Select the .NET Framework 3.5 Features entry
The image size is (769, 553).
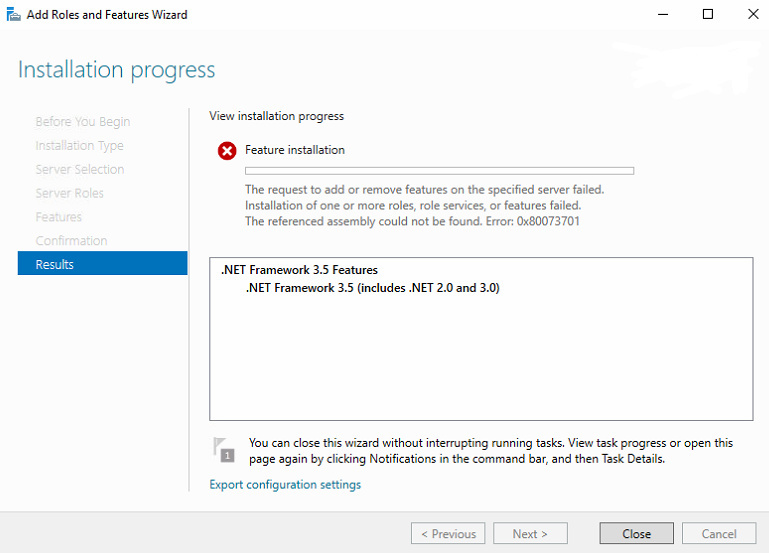(x=299, y=270)
